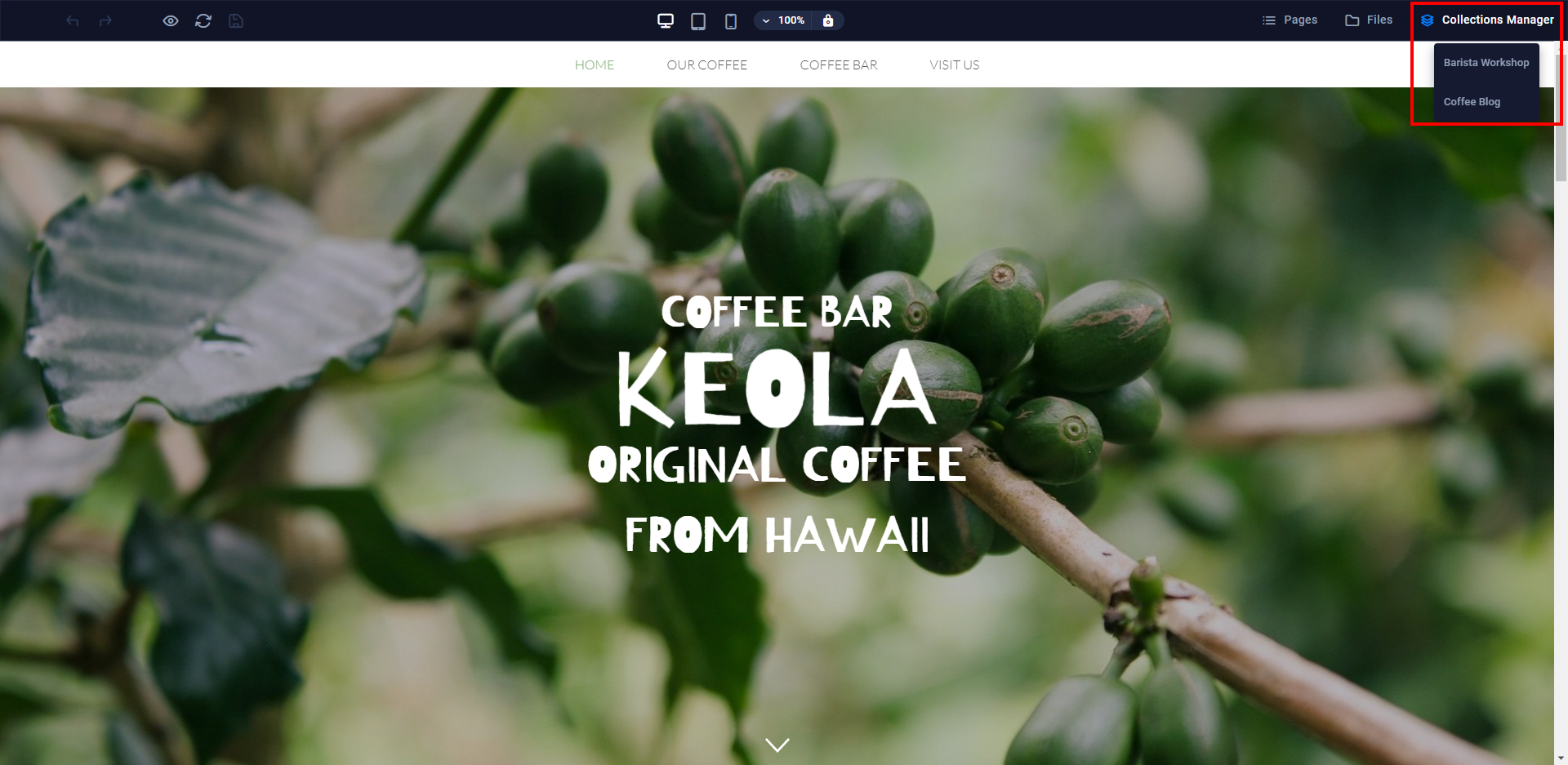Click the save floppy disk icon
This screenshot has height=765, width=1568.
(236, 20)
